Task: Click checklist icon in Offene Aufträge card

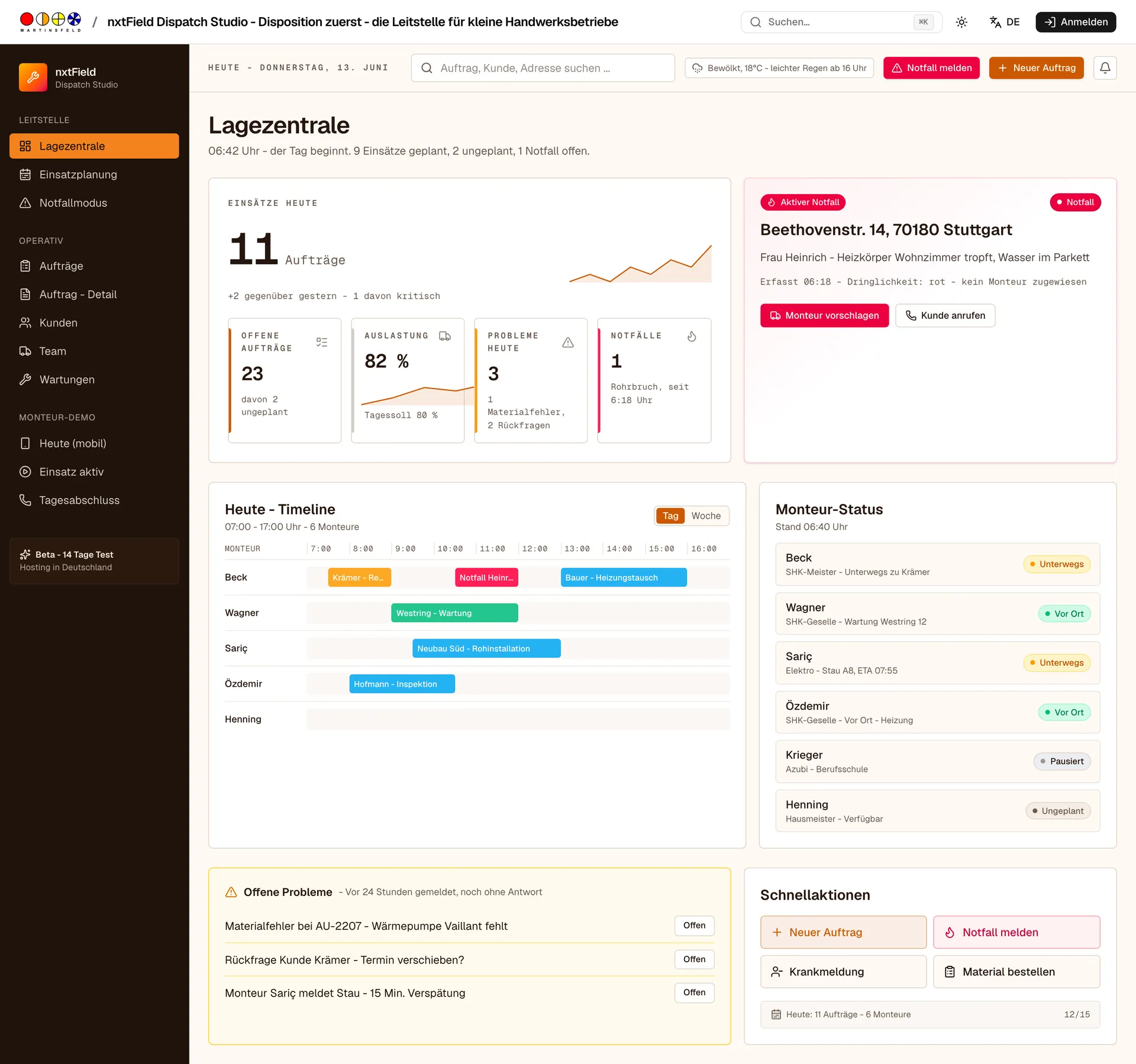Action: [x=322, y=342]
